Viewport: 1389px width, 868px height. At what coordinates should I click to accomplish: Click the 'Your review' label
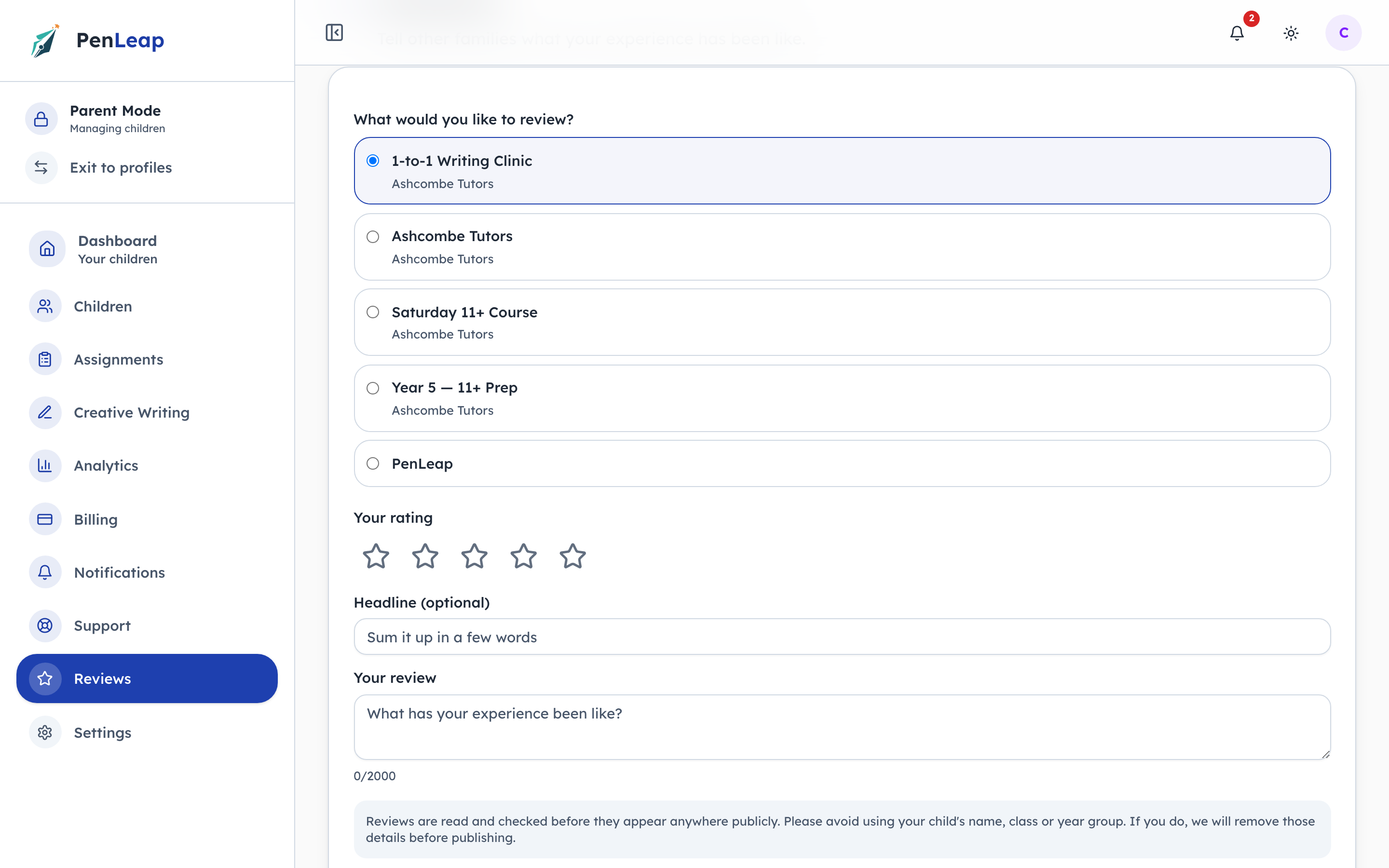pyautogui.click(x=395, y=678)
